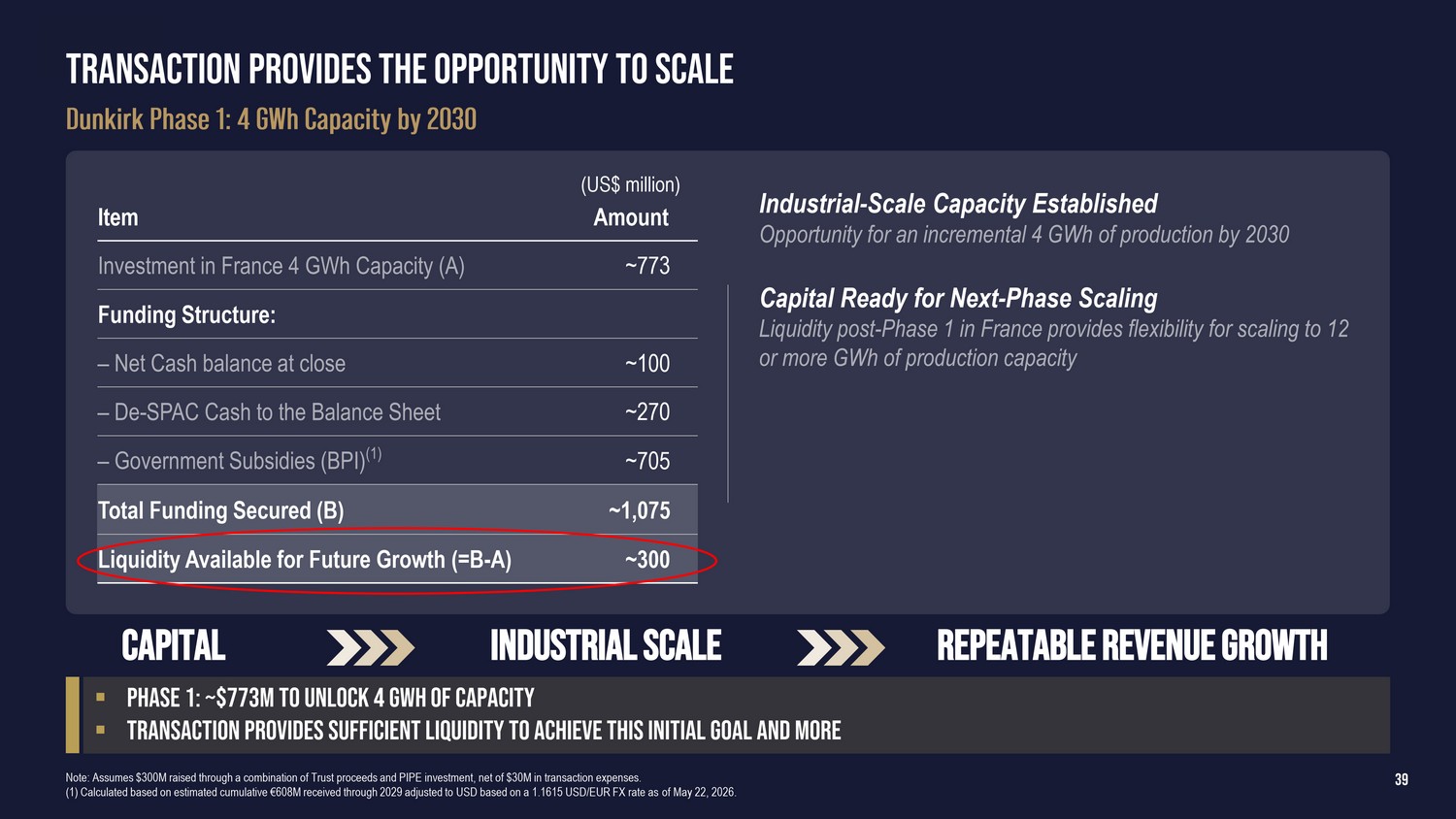Click the gold vertical bar beside Phase 1 bullets

tap(72, 715)
